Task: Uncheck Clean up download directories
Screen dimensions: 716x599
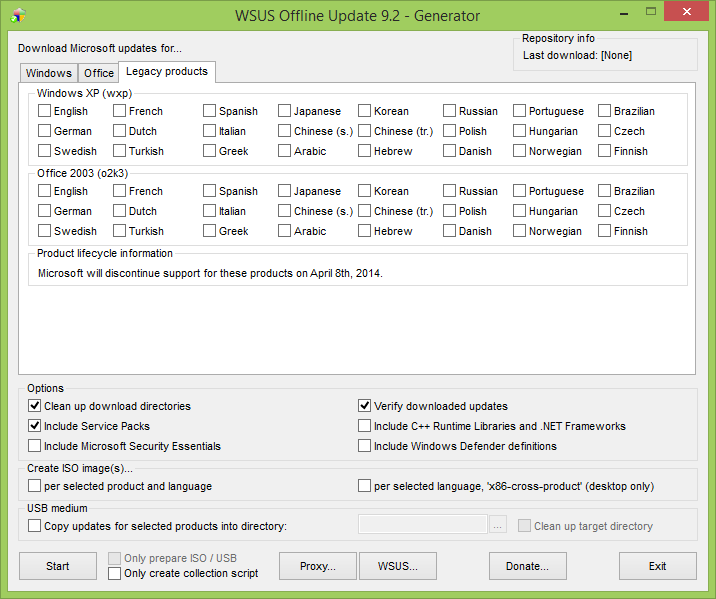Action: pyautogui.click(x=36, y=406)
